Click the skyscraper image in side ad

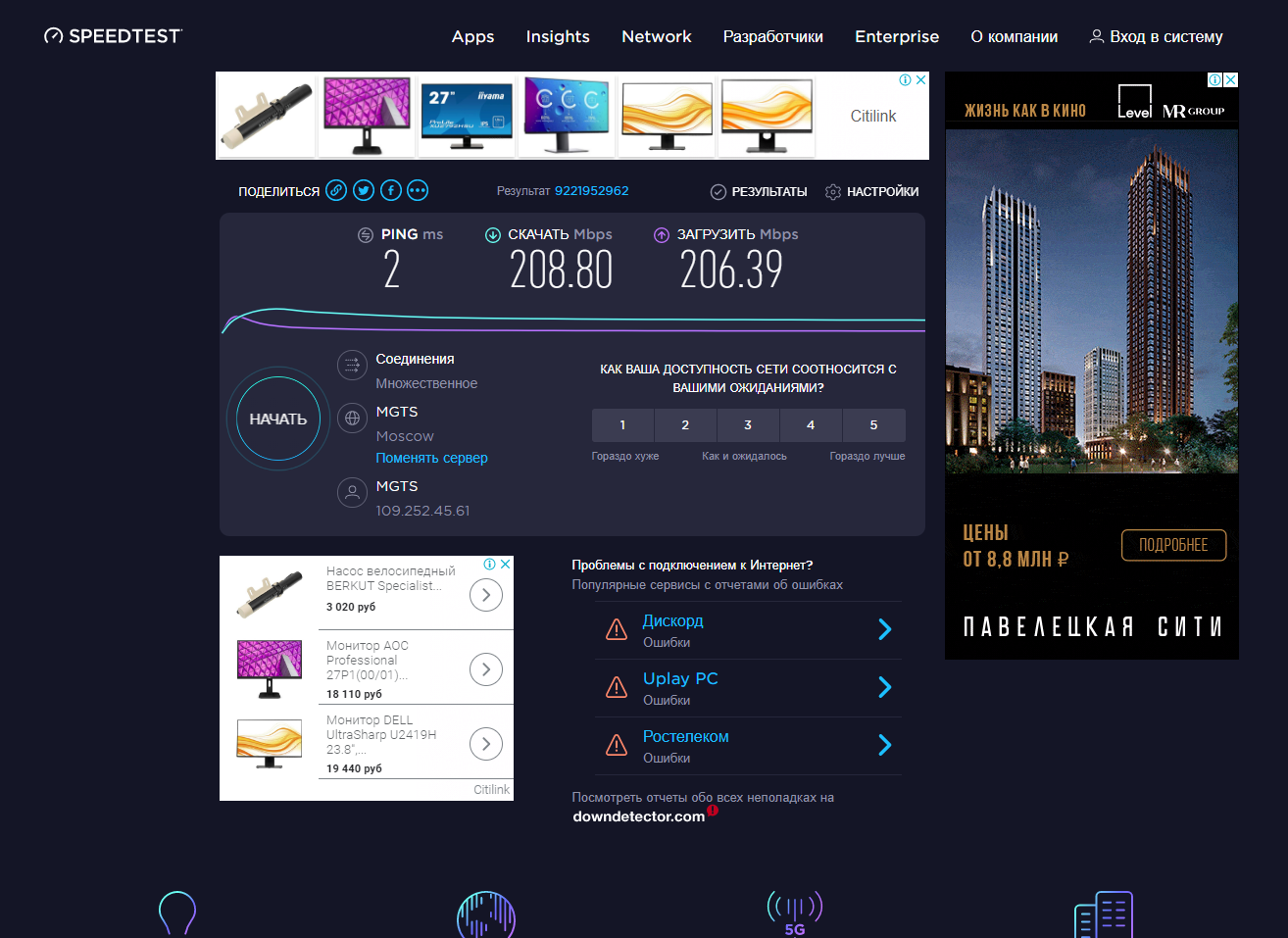click(1092, 302)
